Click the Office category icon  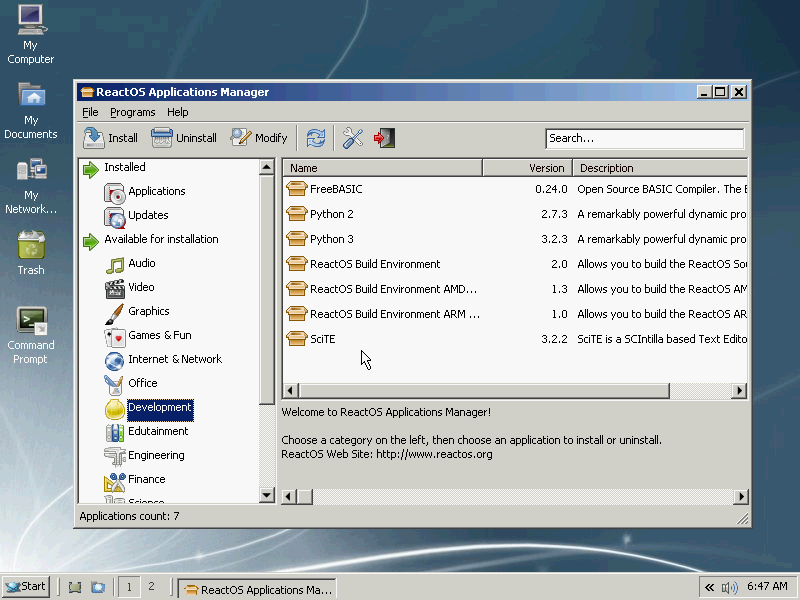pos(114,385)
